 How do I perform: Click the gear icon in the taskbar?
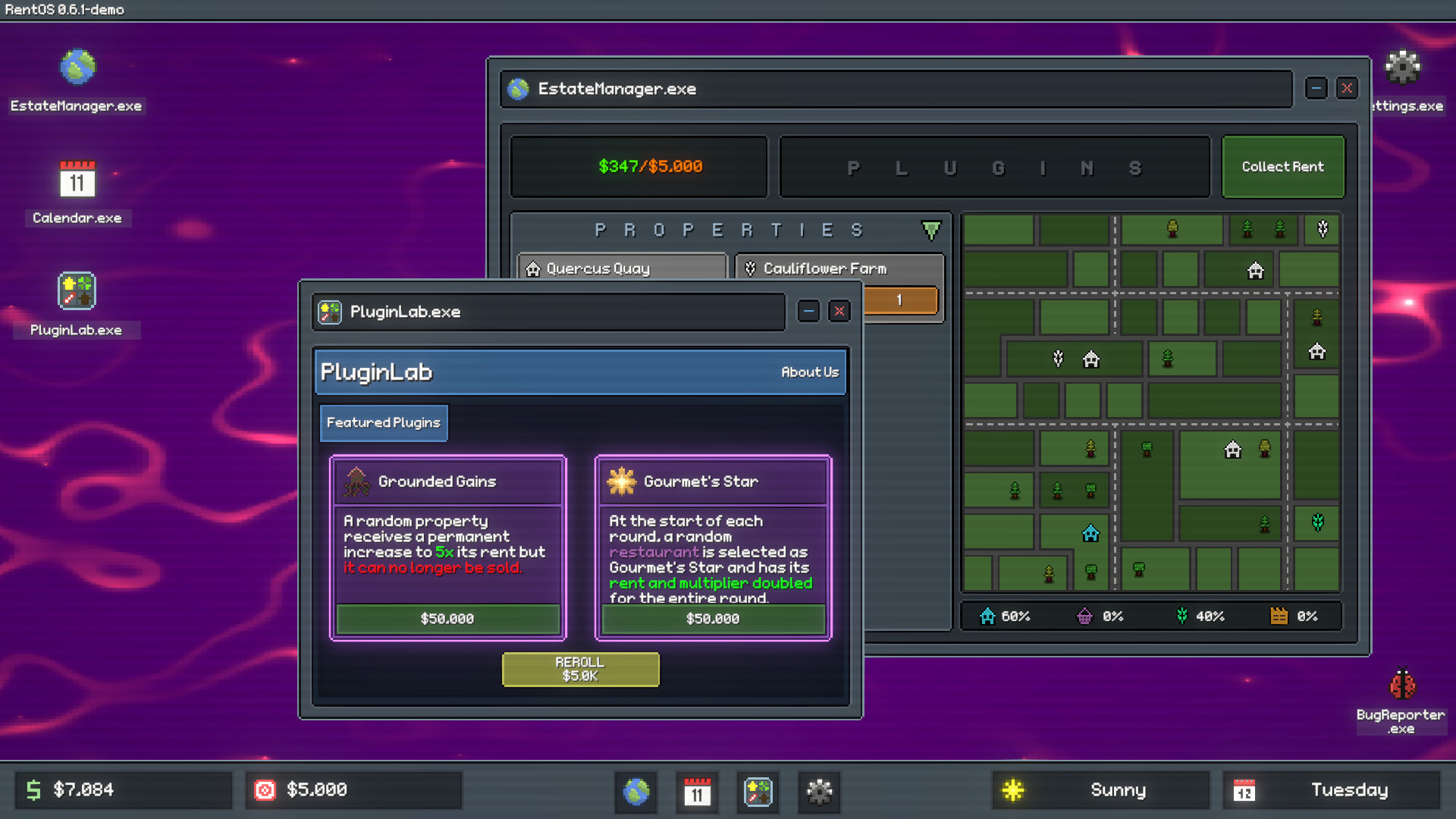[x=819, y=792]
